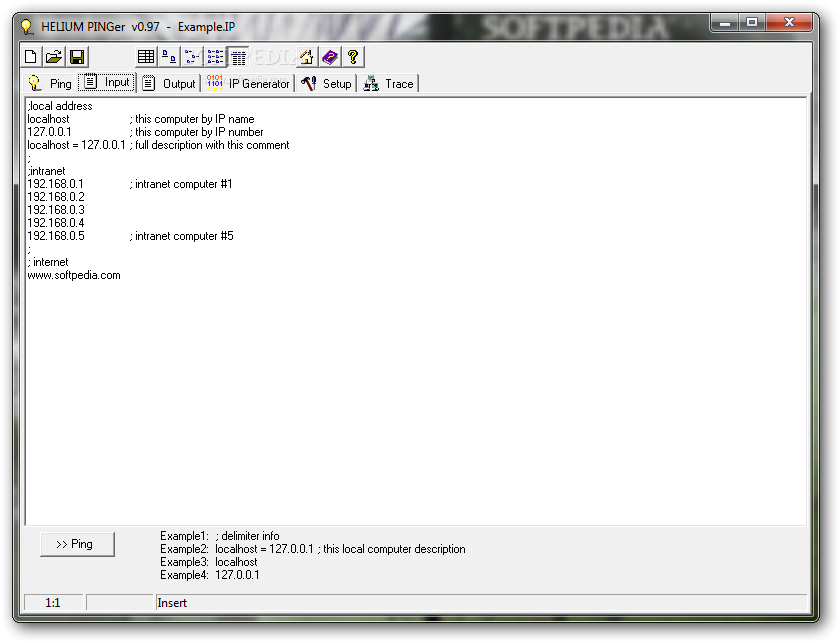This screenshot has height=643, width=840.
Task: Open the Output tab
Action: pyautogui.click(x=169, y=84)
